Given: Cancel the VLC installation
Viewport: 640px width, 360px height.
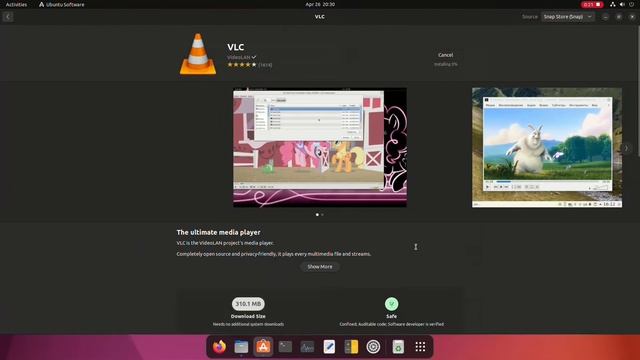Looking at the screenshot, I should tap(445, 55).
